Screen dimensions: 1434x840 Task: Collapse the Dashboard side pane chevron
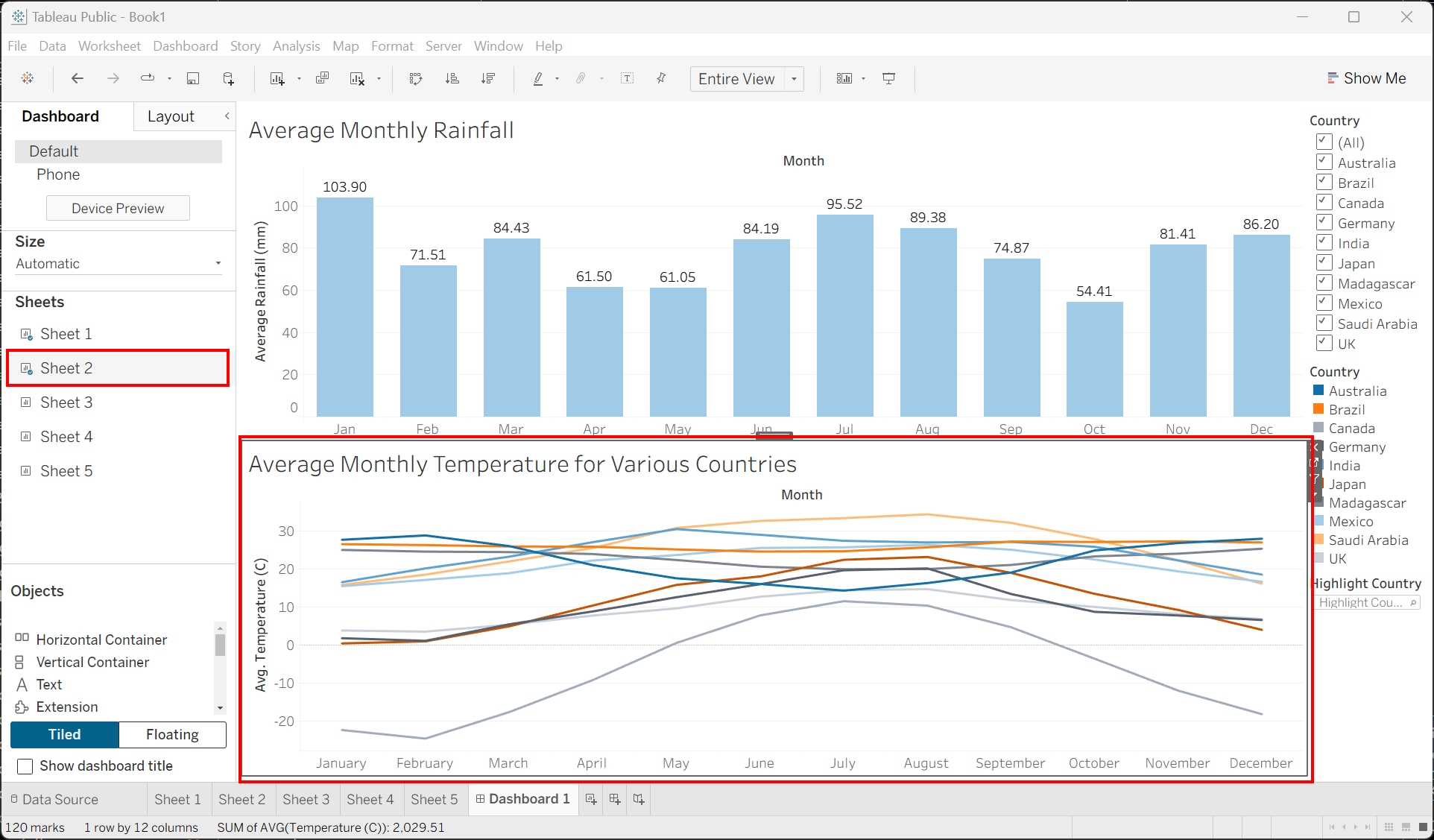pos(227,116)
